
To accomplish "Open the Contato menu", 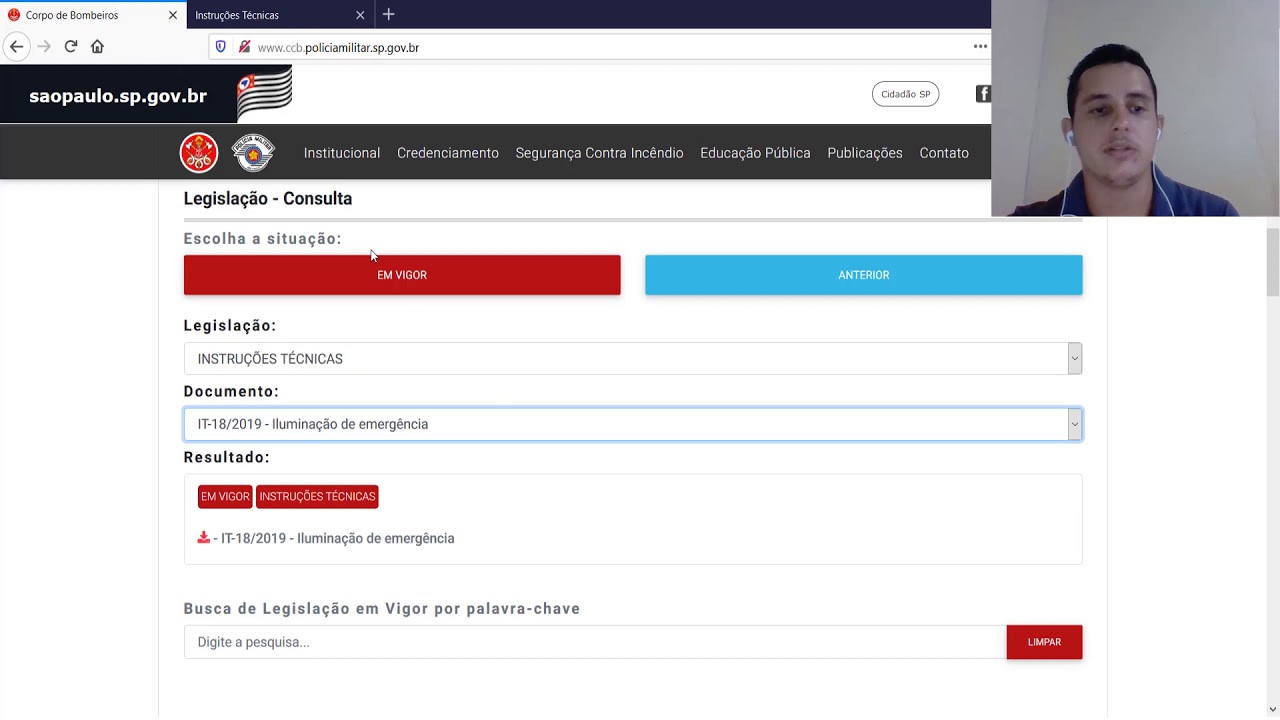I will (x=944, y=153).
